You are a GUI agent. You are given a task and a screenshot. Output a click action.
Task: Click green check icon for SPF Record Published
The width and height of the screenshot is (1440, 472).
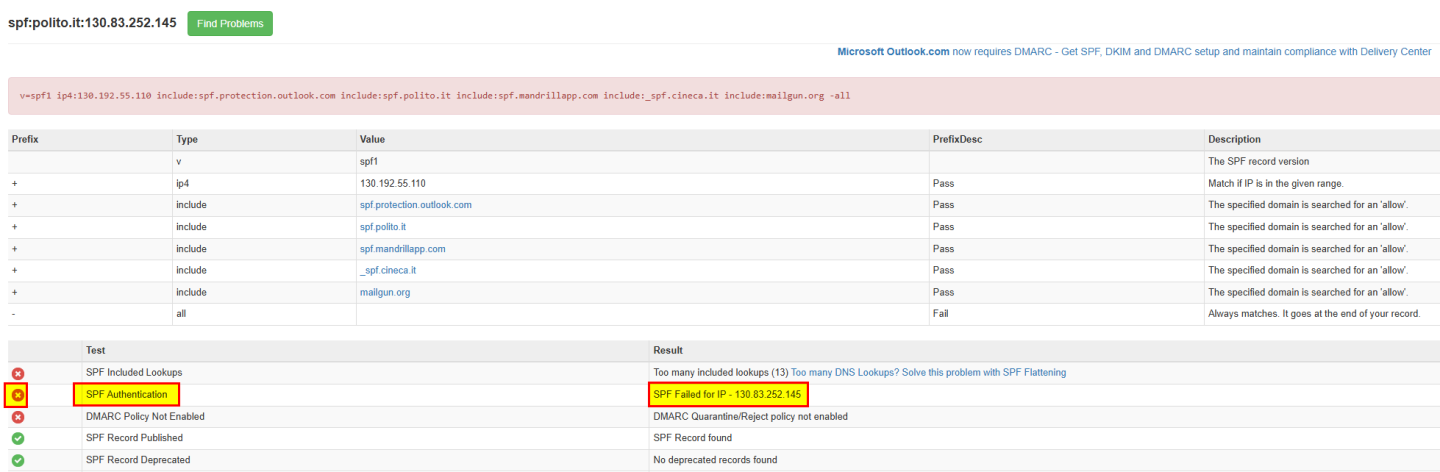click(x=17, y=438)
